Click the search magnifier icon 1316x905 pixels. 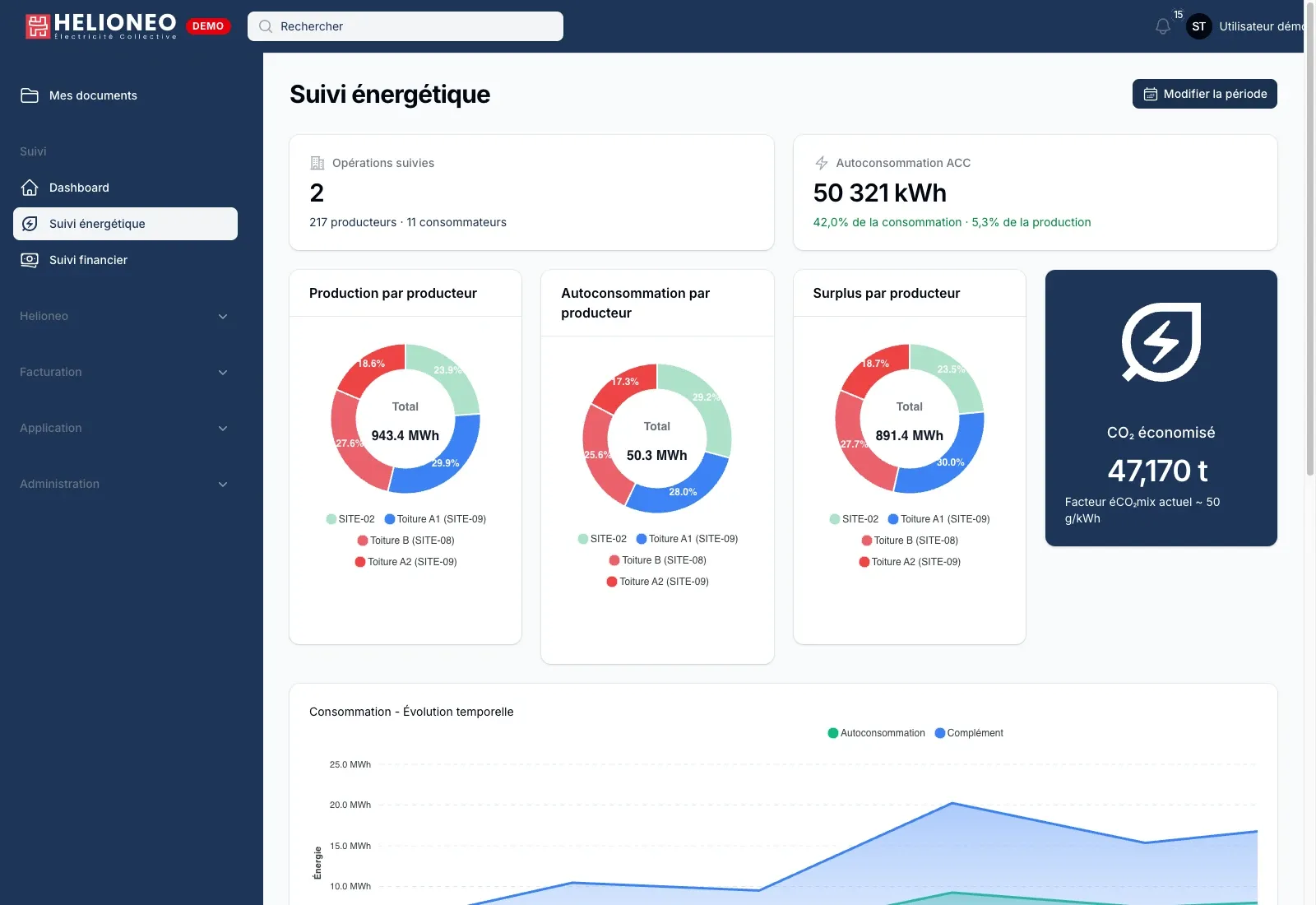[266, 26]
